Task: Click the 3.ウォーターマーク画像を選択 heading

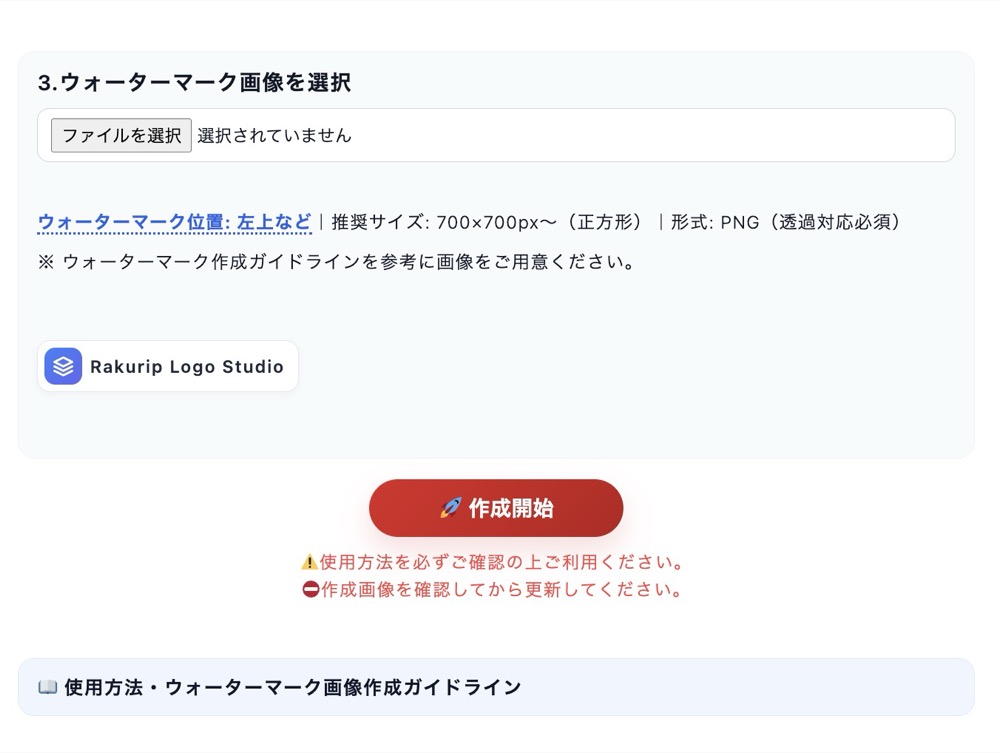Action: [194, 83]
